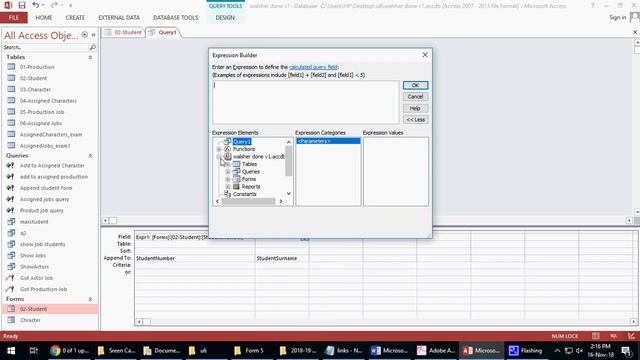
Task: Open the CREATE ribbon tab
Action: click(x=75, y=18)
